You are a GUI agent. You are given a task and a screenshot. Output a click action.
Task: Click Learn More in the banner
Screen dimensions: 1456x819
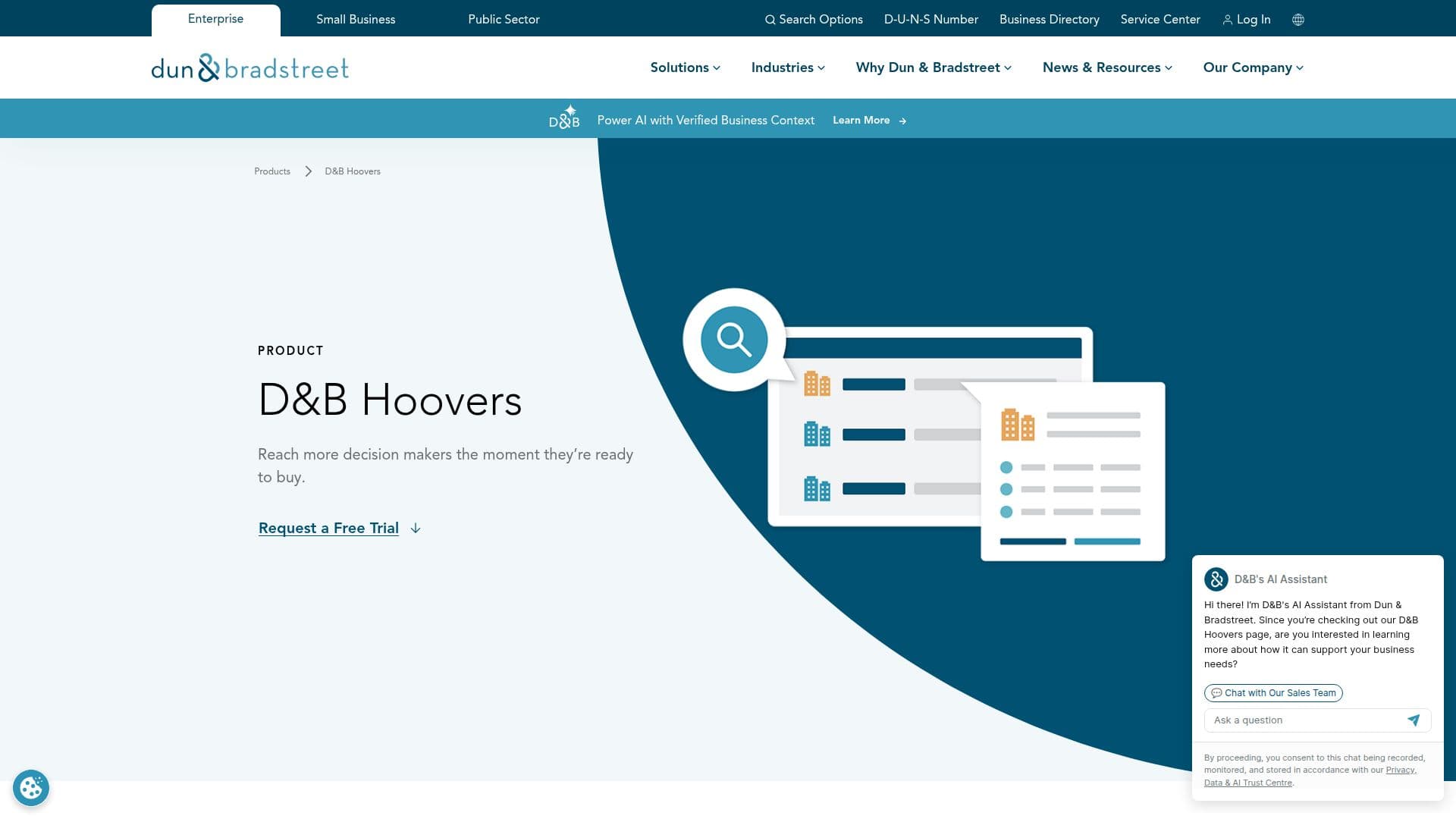coord(861,121)
